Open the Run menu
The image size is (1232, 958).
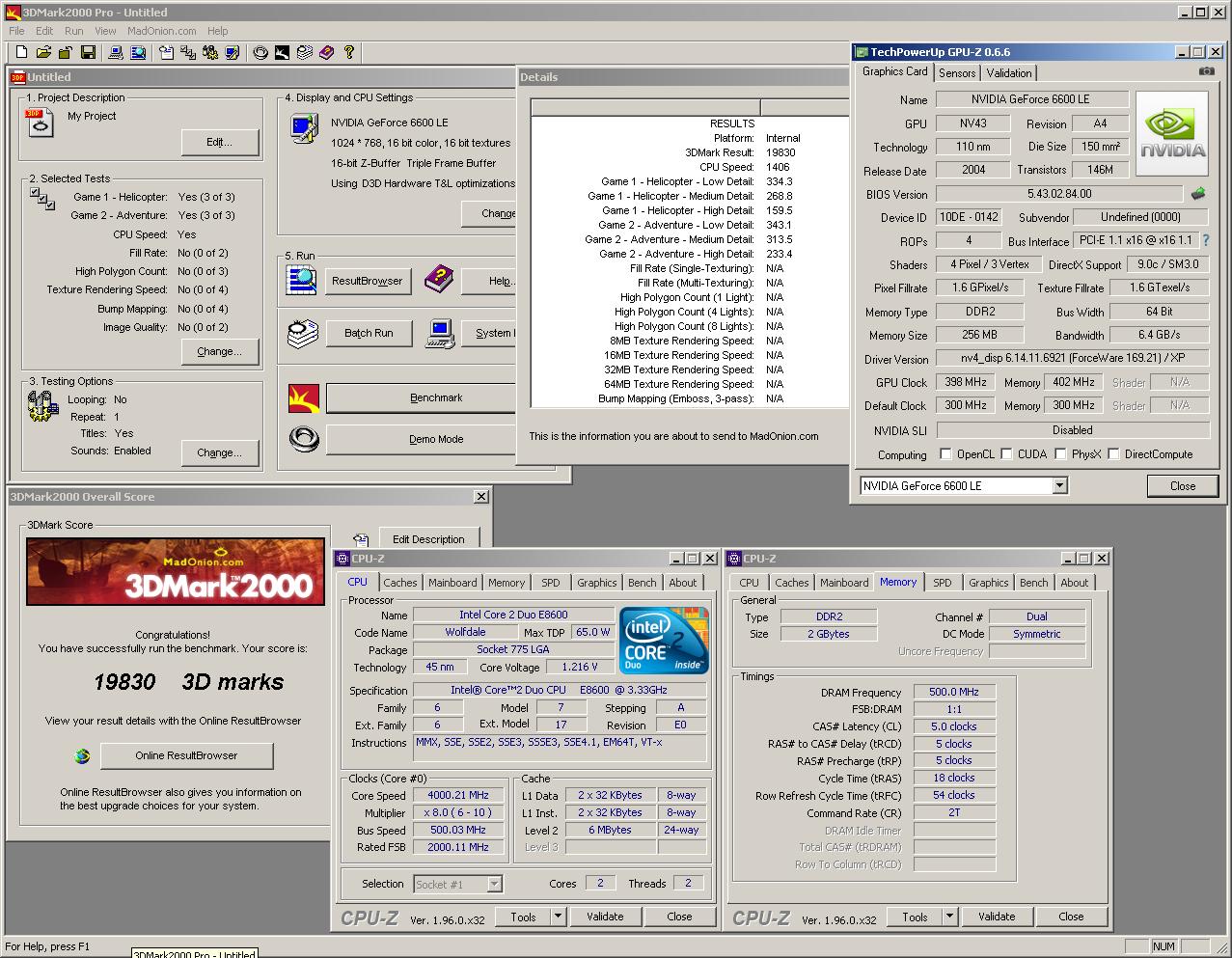tap(73, 31)
